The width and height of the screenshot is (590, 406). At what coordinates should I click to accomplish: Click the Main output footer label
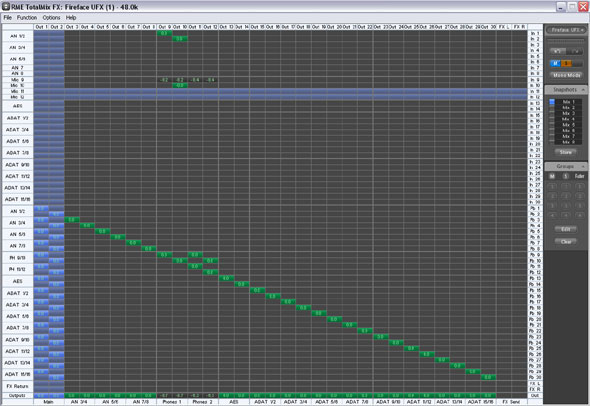(49, 402)
